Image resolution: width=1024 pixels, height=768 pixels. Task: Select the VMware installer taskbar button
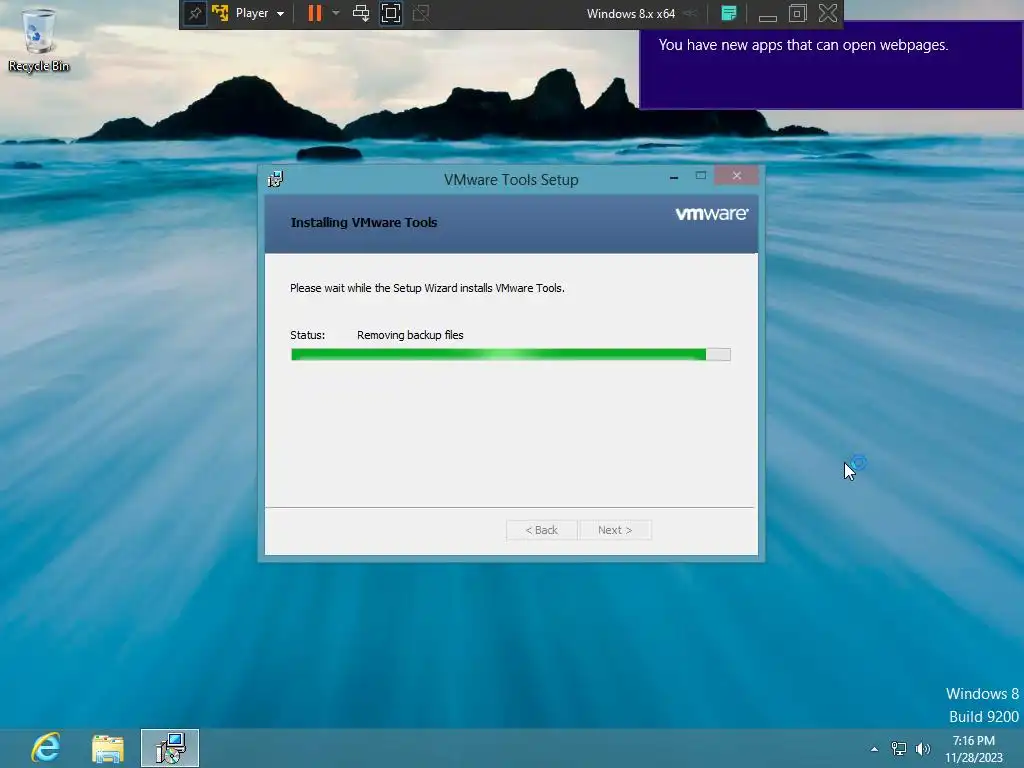pyautogui.click(x=170, y=748)
